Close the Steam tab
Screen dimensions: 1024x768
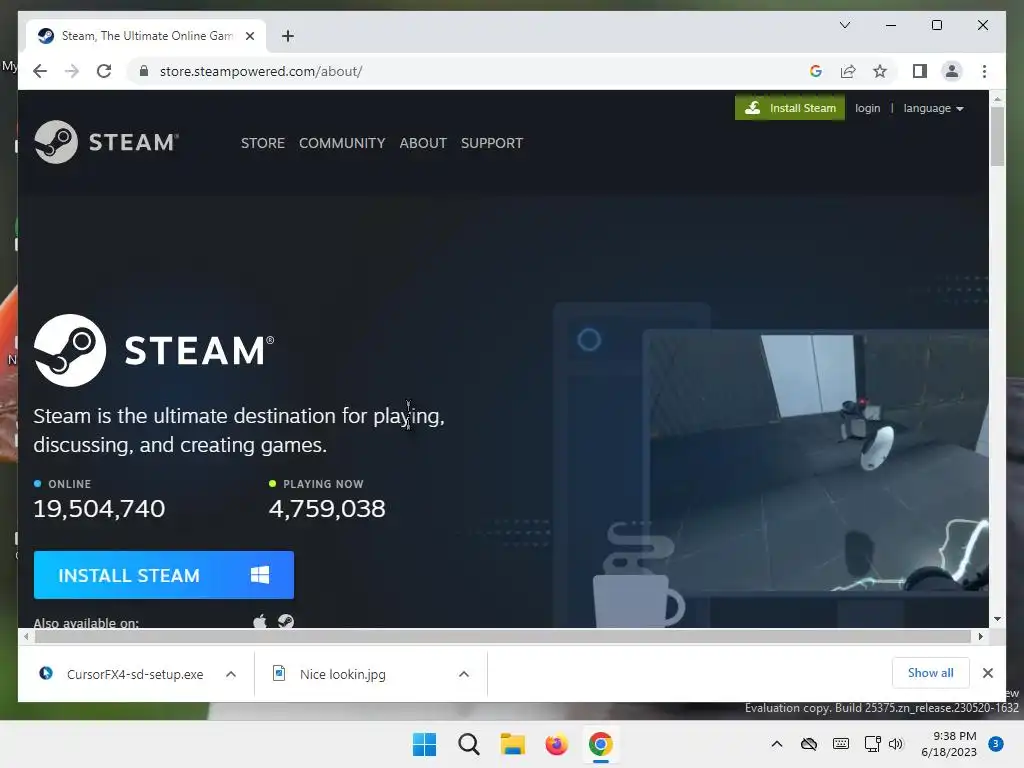pos(249,36)
